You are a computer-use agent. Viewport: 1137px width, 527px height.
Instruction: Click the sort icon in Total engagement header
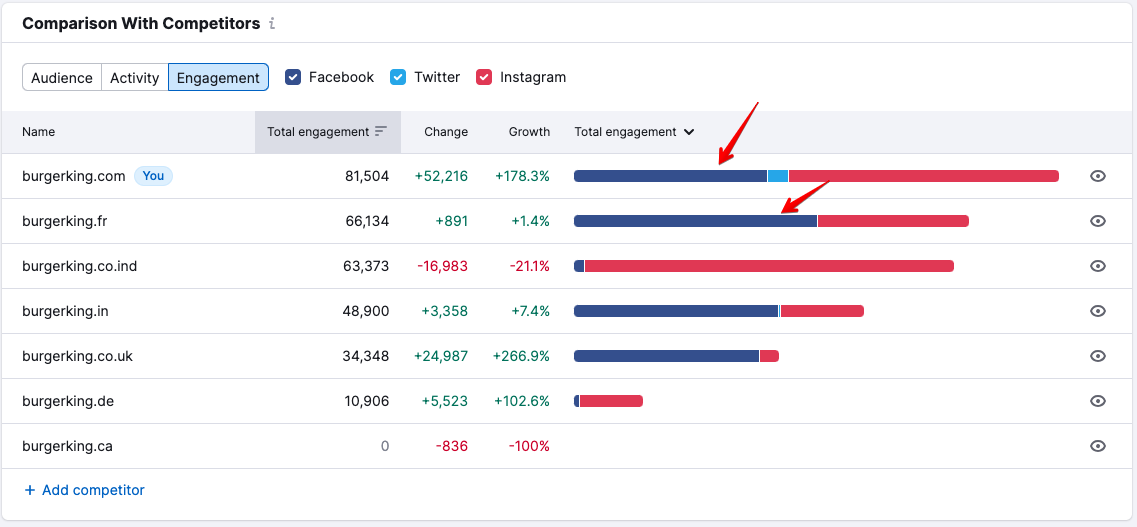pos(380,132)
